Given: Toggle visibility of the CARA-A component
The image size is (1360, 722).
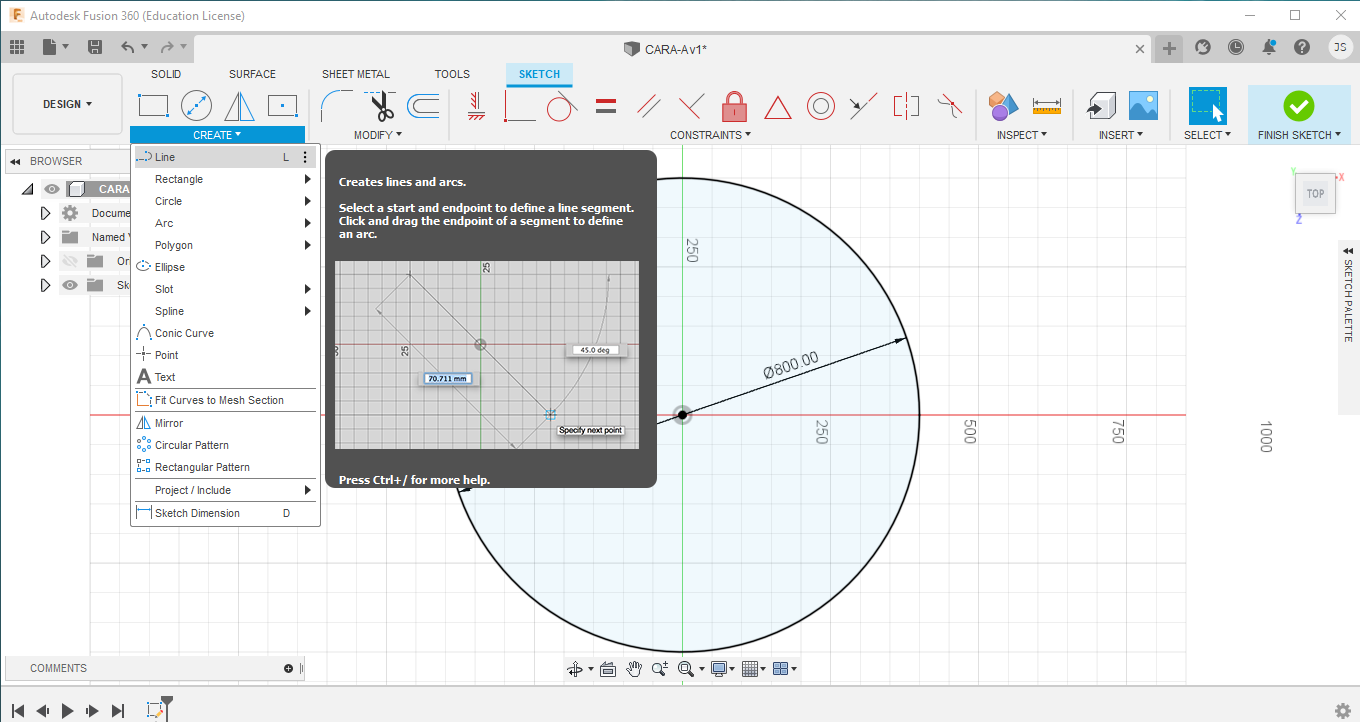Looking at the screenshot, I should click(52, 189).
